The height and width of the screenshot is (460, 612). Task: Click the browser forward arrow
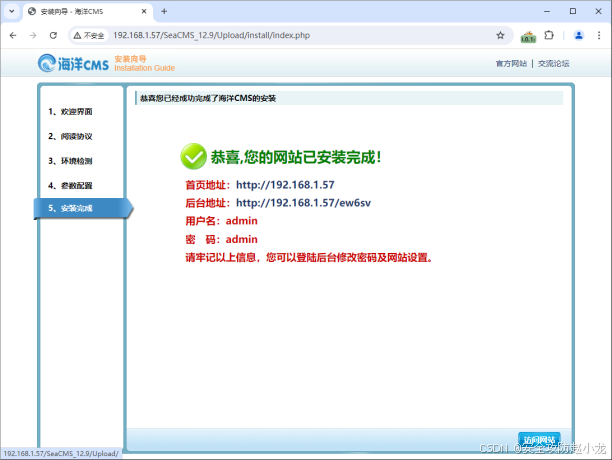[33, 36]
